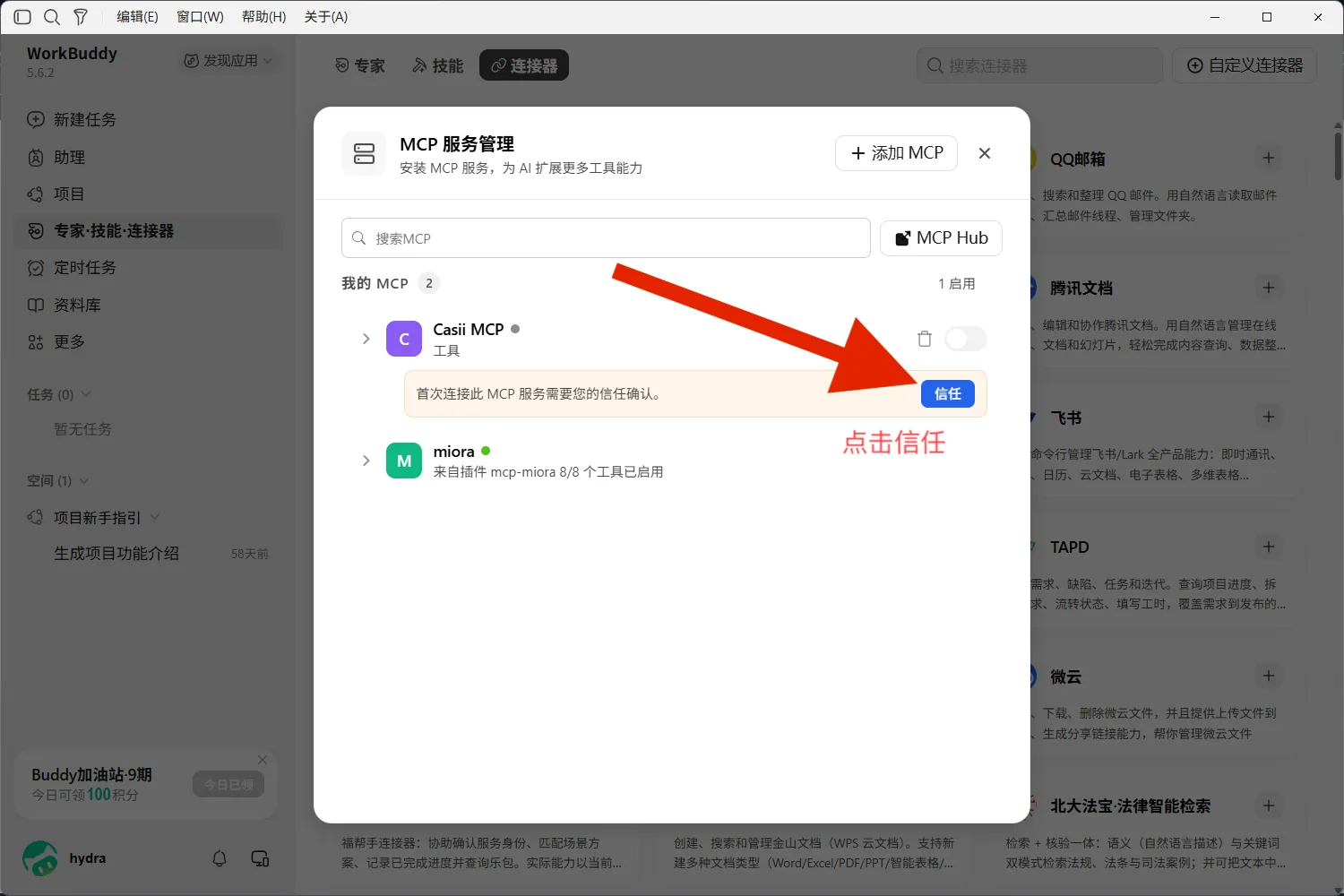1344x896 pixels.
Task: Click the server icon beside MCP 服务管理
Action: tap(364, 153)
